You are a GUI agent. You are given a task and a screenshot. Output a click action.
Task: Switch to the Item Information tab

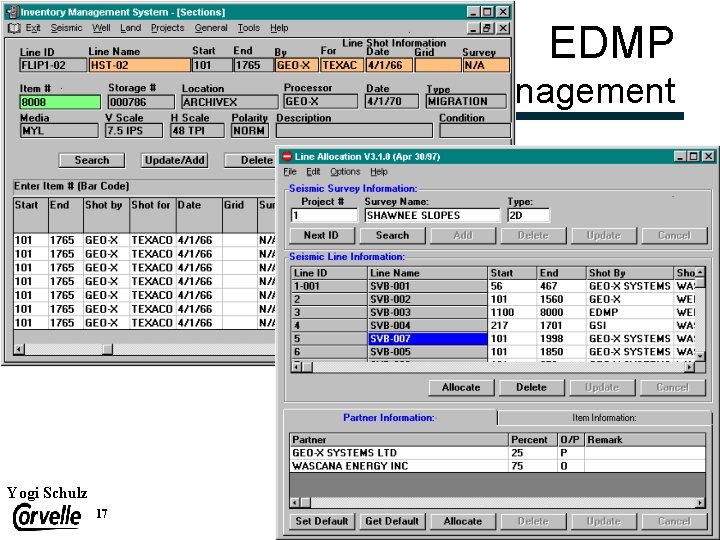[604, 418]
